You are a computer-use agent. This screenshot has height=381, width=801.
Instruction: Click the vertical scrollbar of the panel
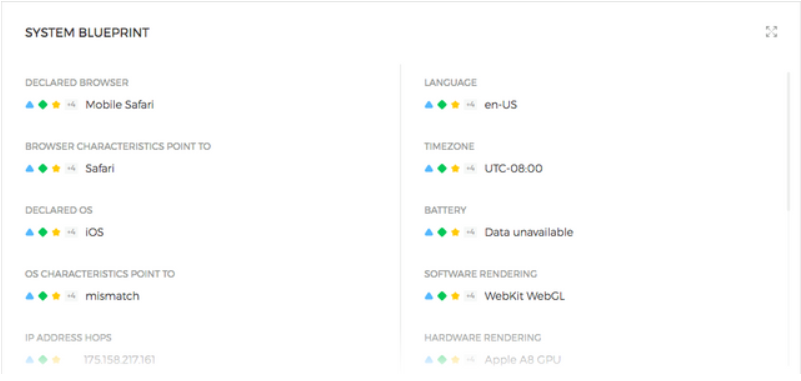tap(788, 141)
